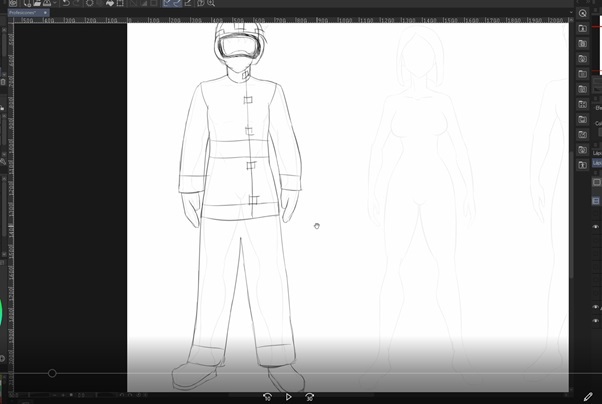This screenshot has height=404, width=602.
Task: Skip the video forward 30 seconds
Action: (x=310, y=397)
